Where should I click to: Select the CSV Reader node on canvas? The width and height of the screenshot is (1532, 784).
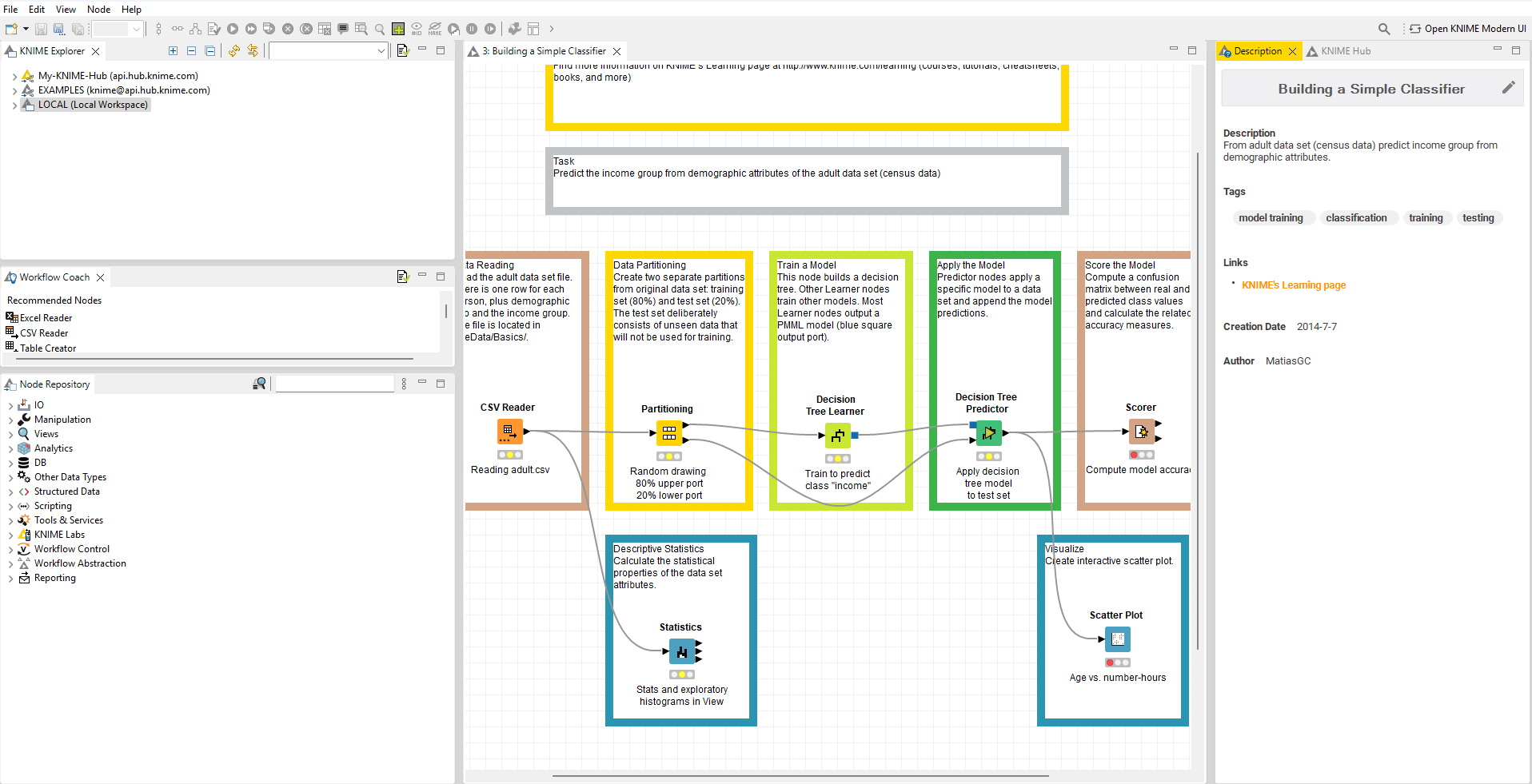(510, 432)
